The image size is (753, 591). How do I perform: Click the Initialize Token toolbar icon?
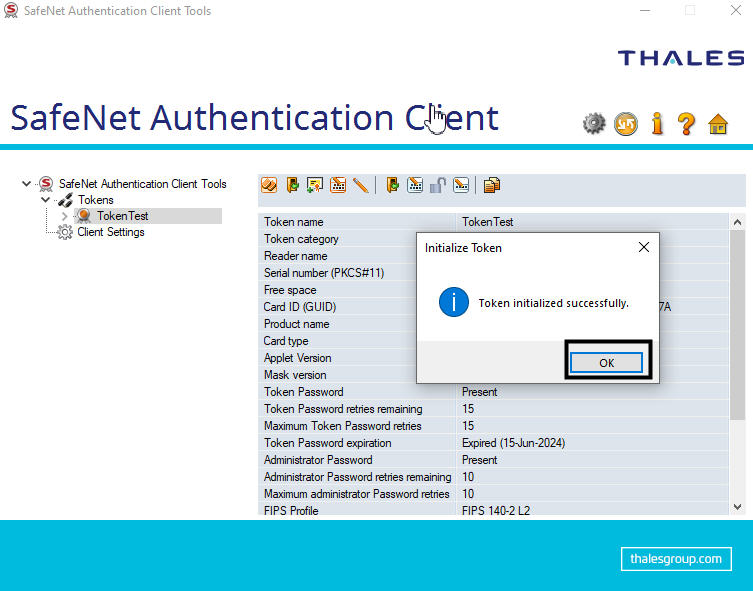pos(269,185)
